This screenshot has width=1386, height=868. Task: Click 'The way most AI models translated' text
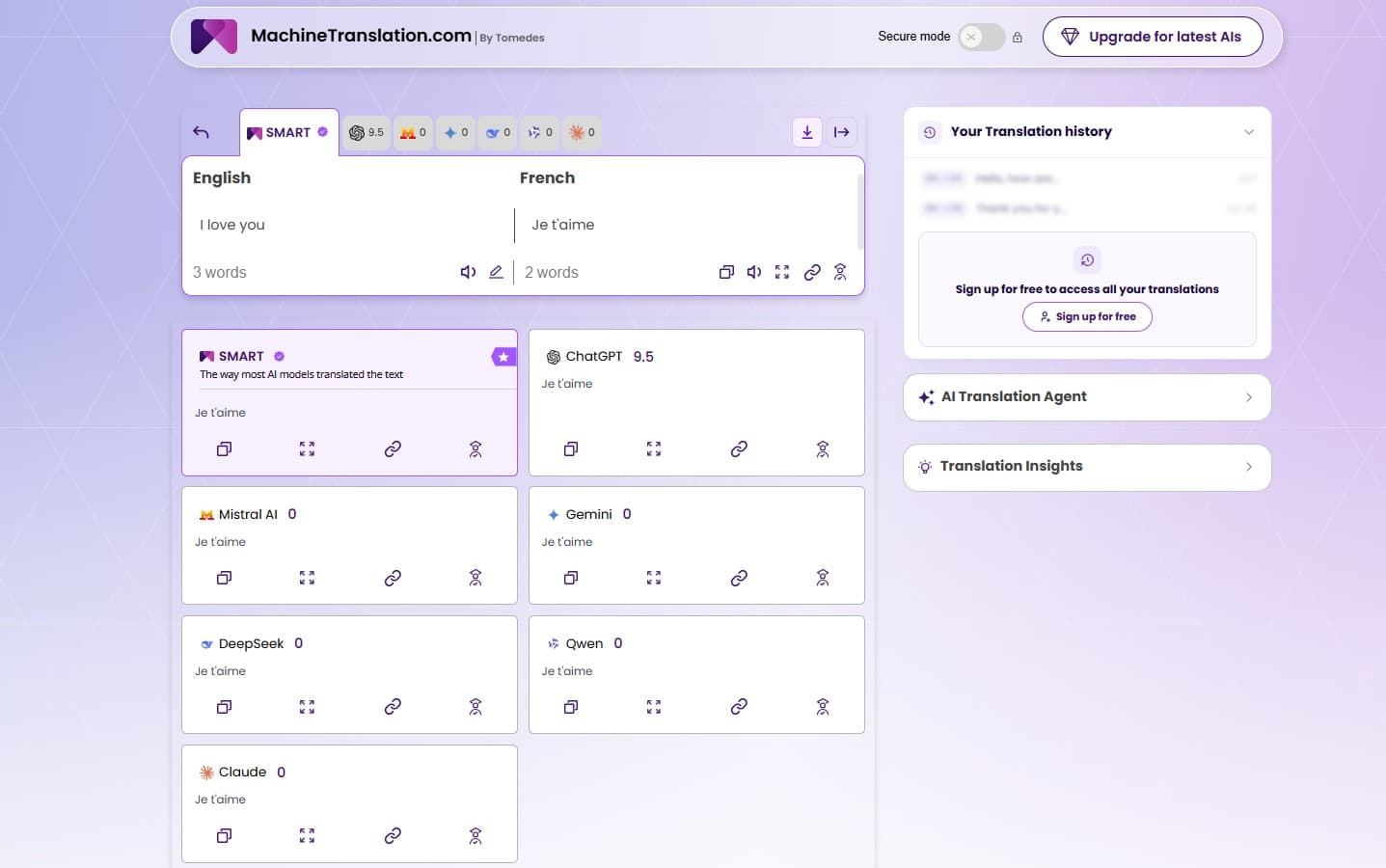[x=301, y=374]
